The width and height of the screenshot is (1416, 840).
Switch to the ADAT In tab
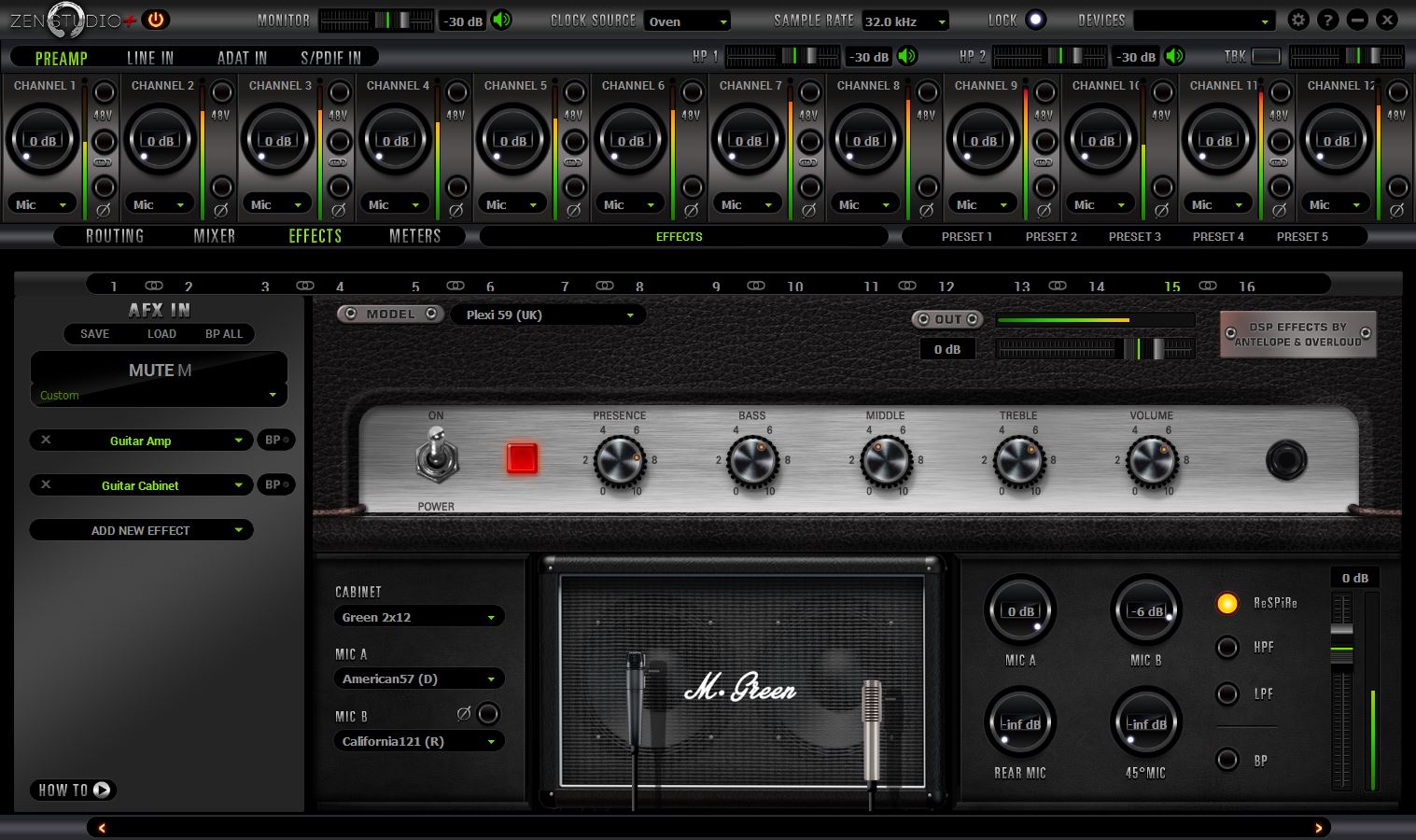point(242,58)
